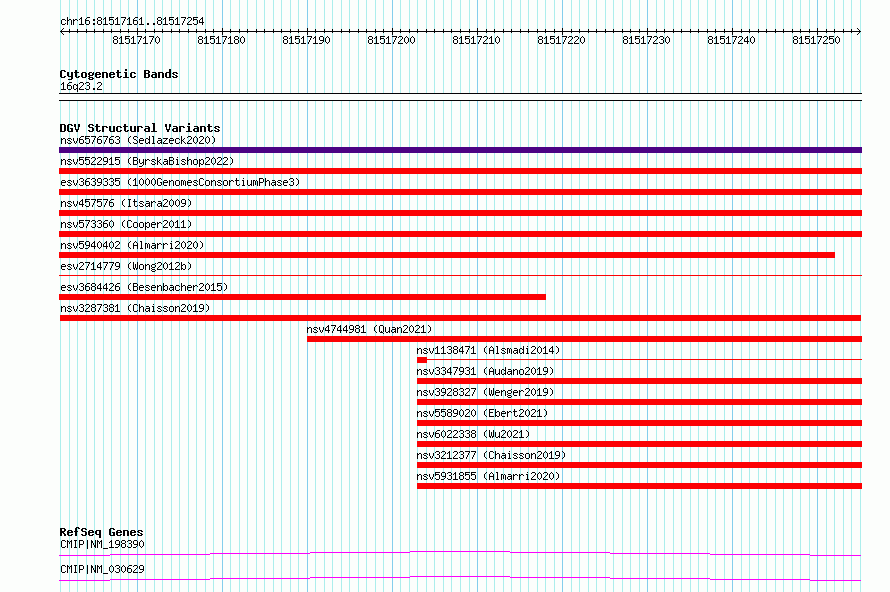Open esv3639335 (1000GenomesConsortiumPhase3) variant
This screenshot has height=592, width=890.
[x=180, y=182]
